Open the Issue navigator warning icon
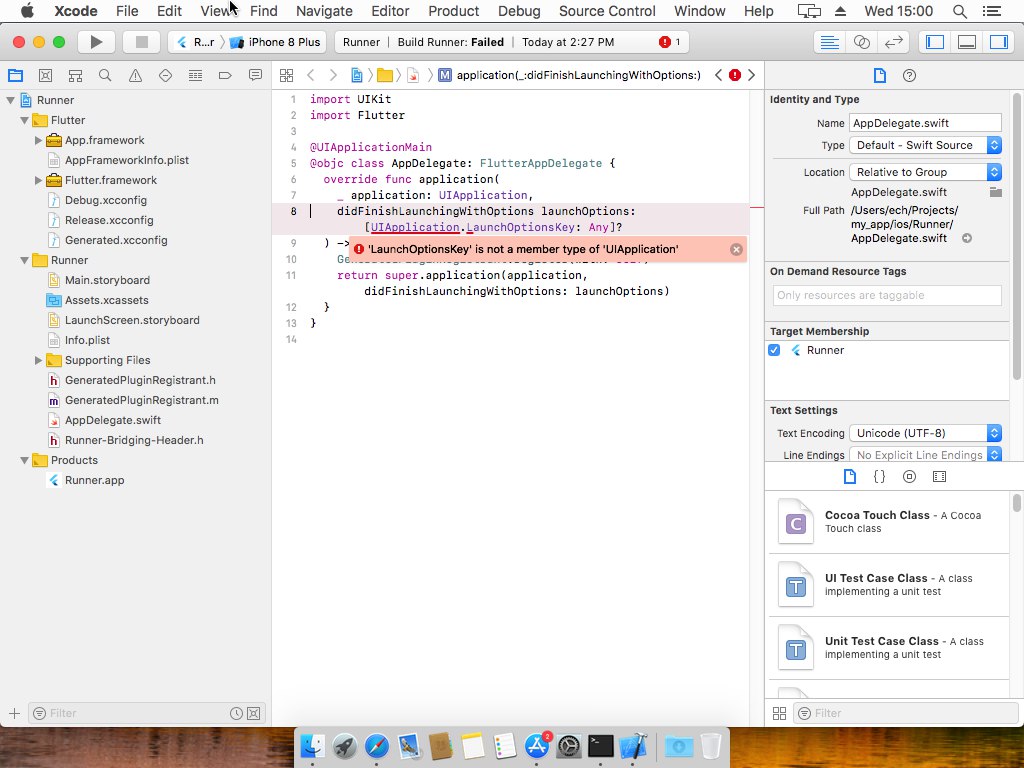The image size is (1024, 768). coord(135,75)
